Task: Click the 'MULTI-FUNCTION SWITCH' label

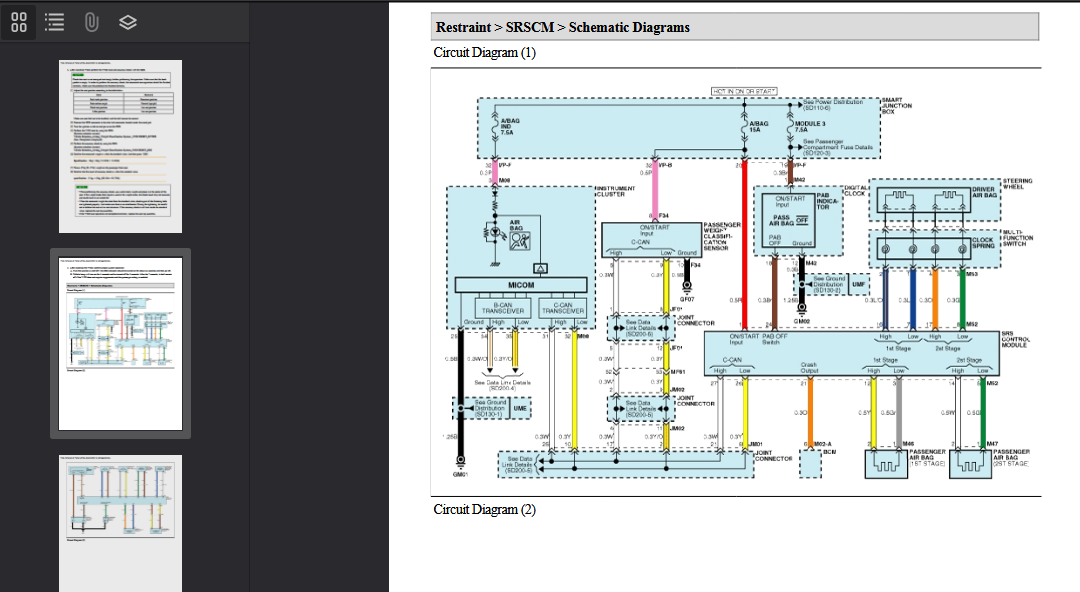Action: 1017,238
